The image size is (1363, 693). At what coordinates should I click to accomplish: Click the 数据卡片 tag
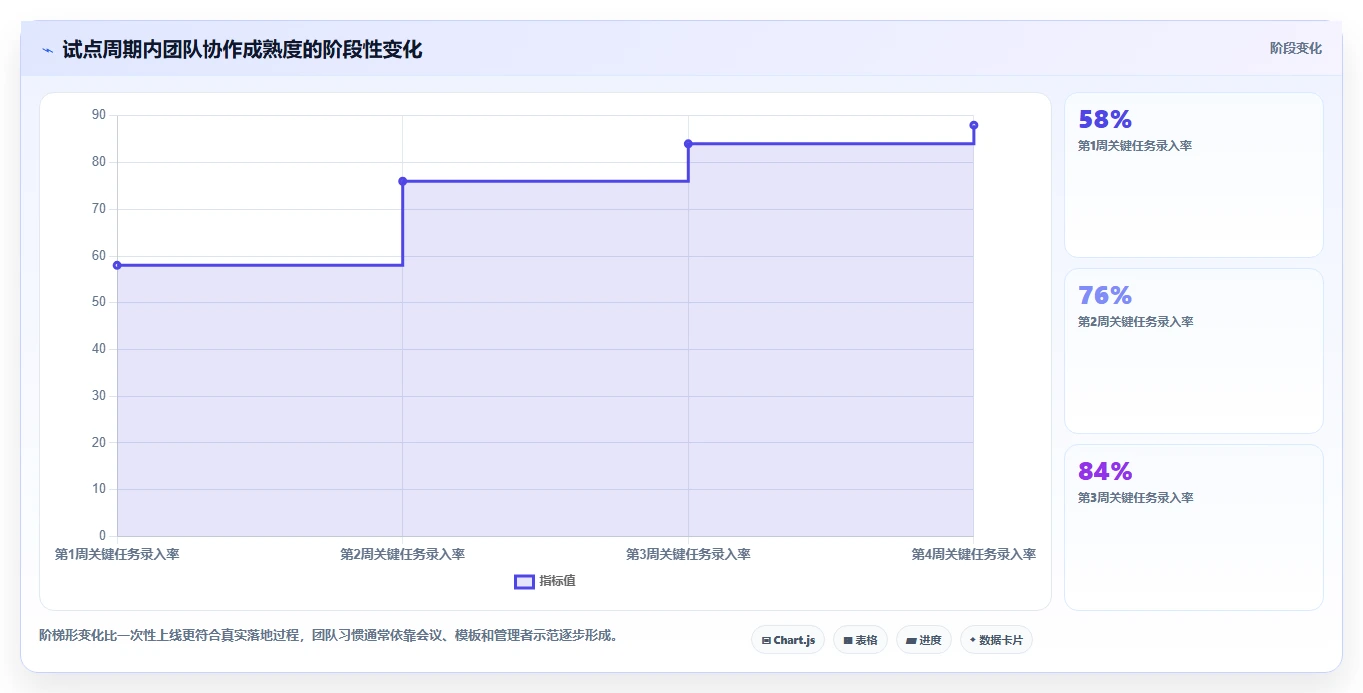click(x=996, y=640)
